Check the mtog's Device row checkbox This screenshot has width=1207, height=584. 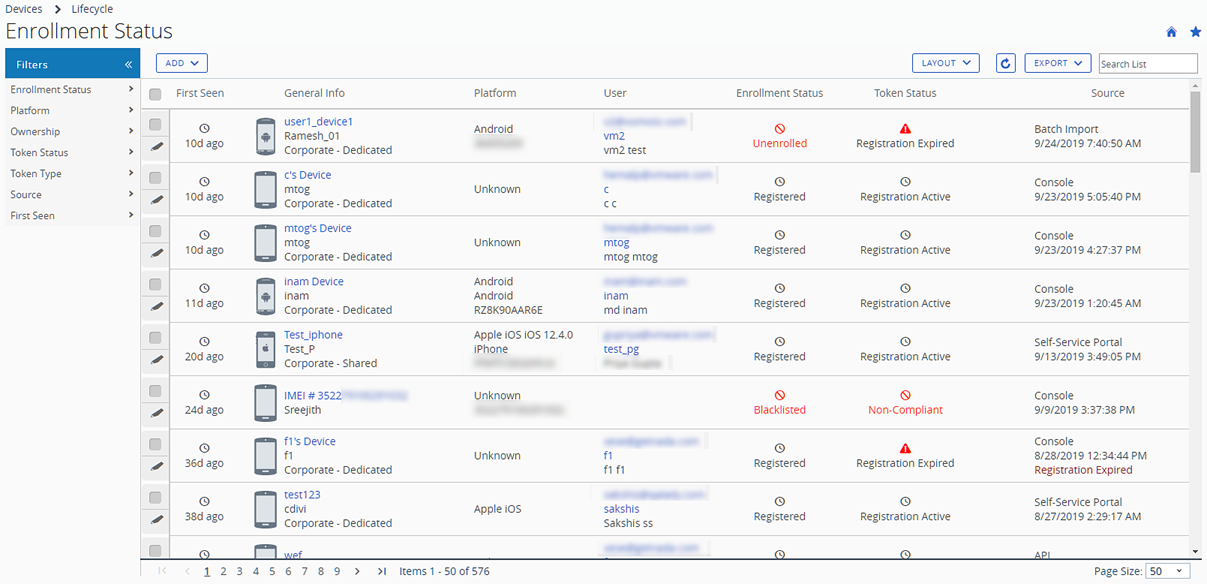(x=155, y=230)
